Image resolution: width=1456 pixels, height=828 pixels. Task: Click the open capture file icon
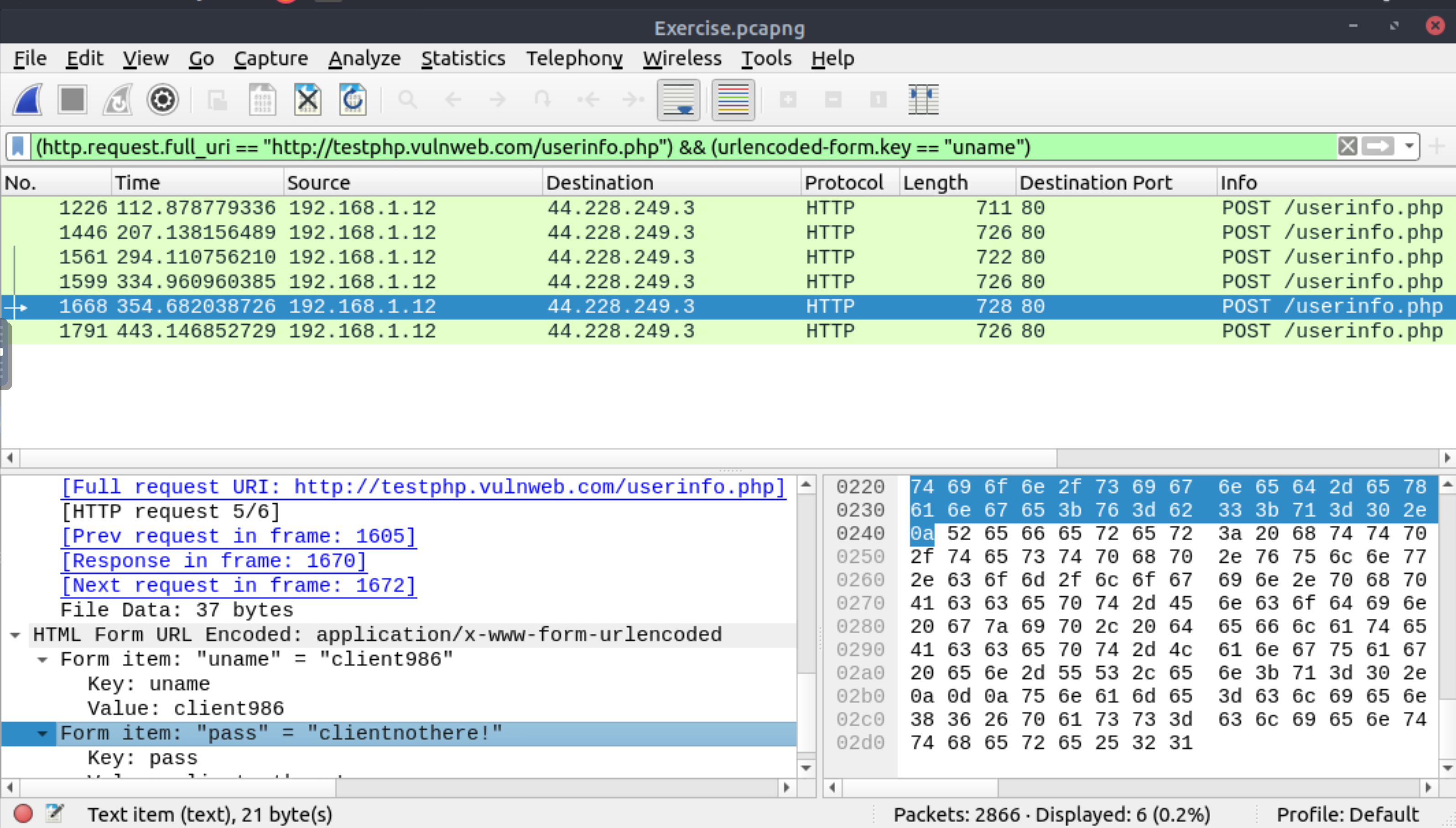tap(217, 100)
